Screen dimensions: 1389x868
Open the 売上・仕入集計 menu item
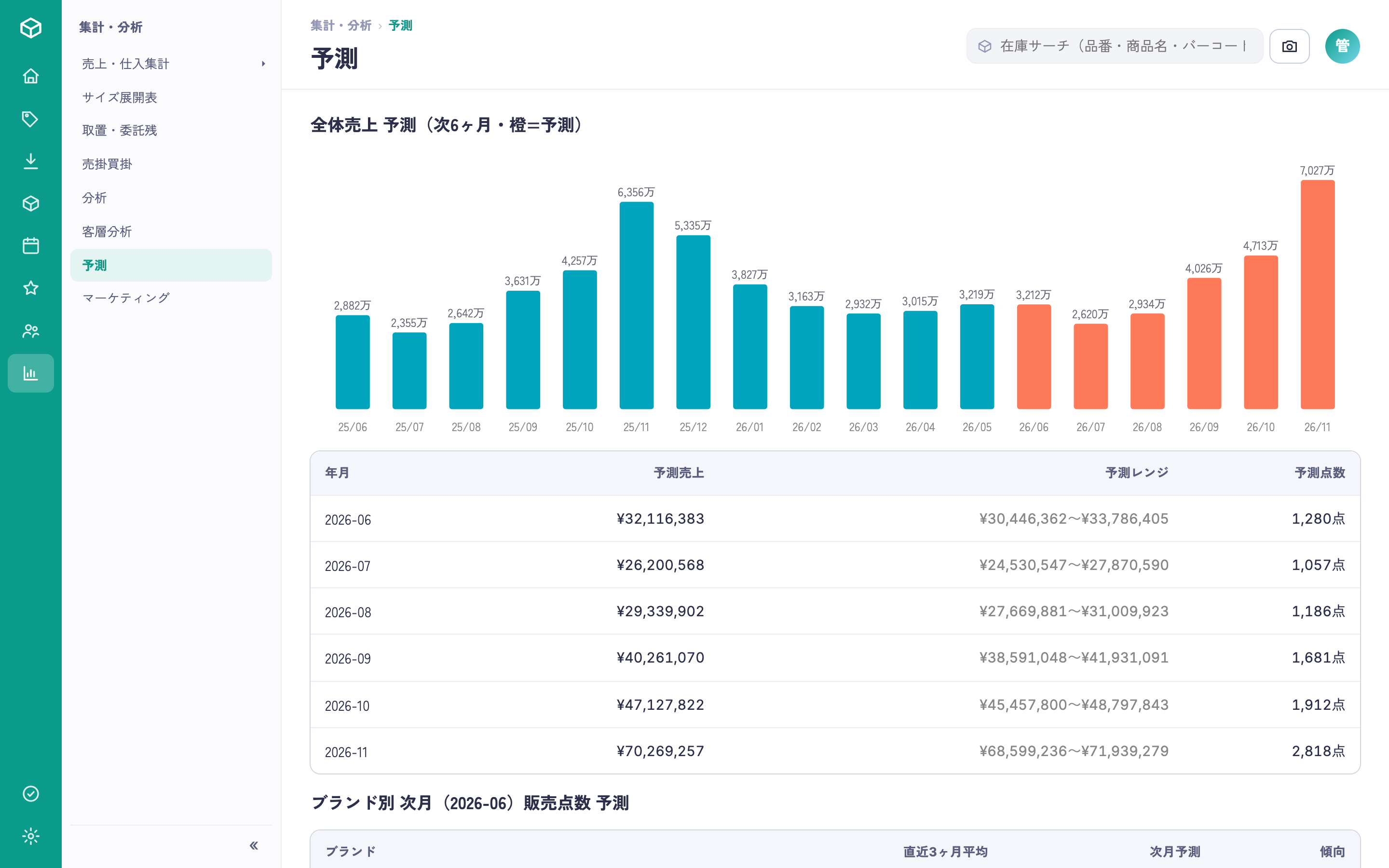click(x=171, y=64)
